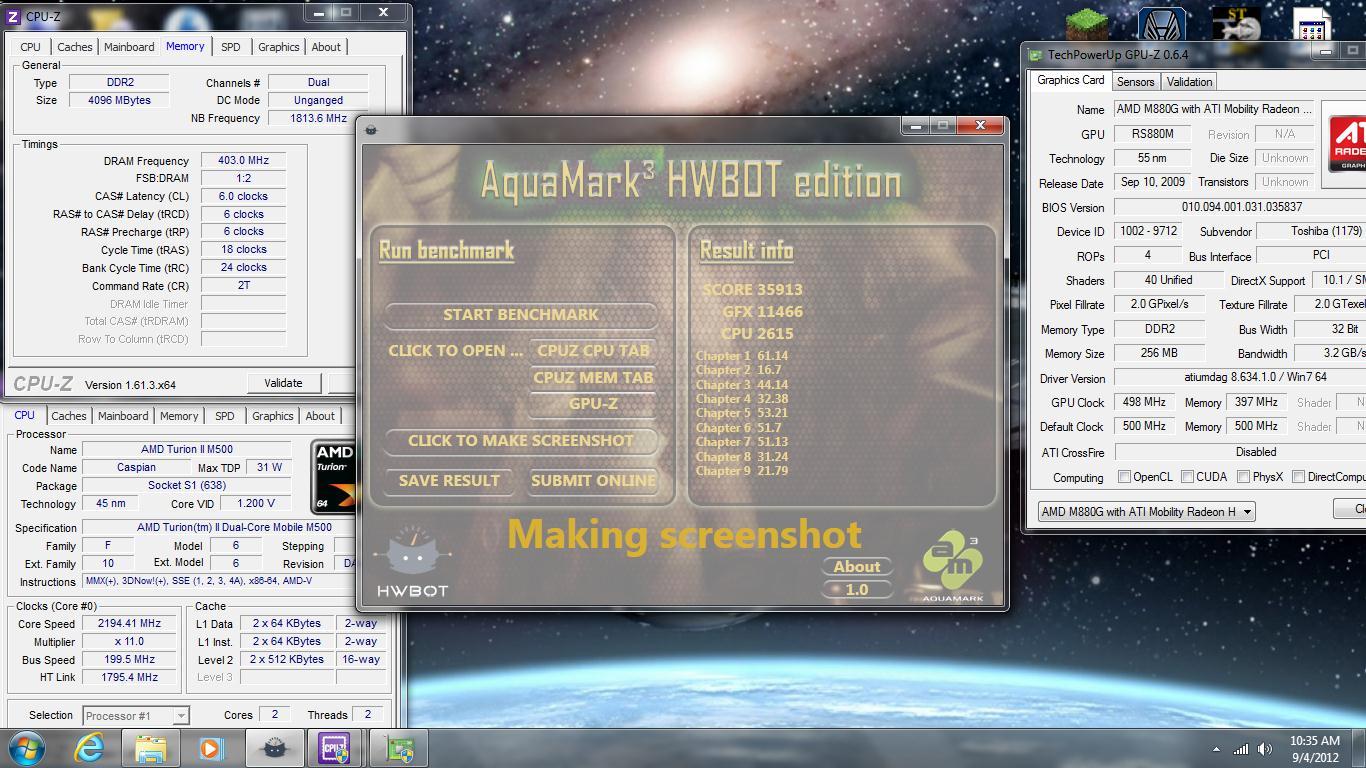Switch to the Sensors tab in GPU-Z

click(x=1135, y=82)
